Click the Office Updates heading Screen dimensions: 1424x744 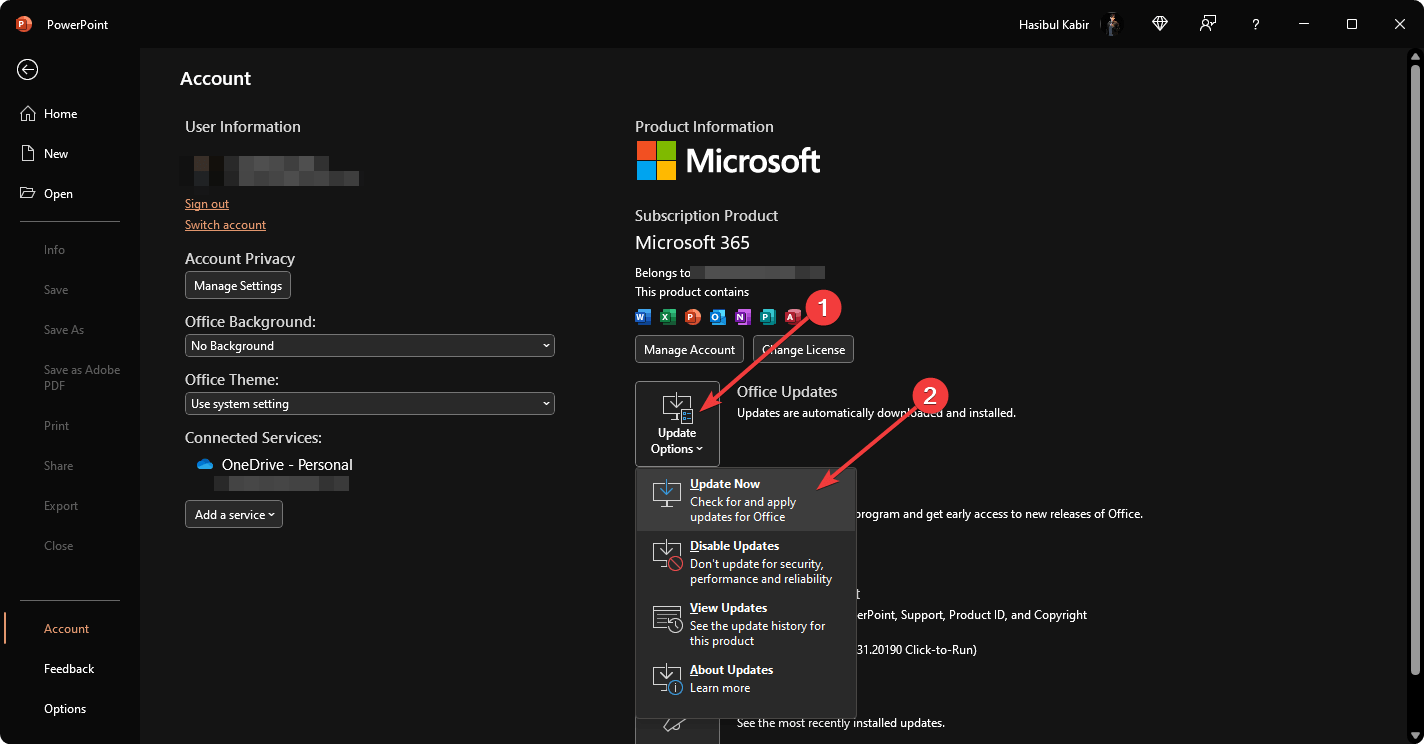coord(787,392)
